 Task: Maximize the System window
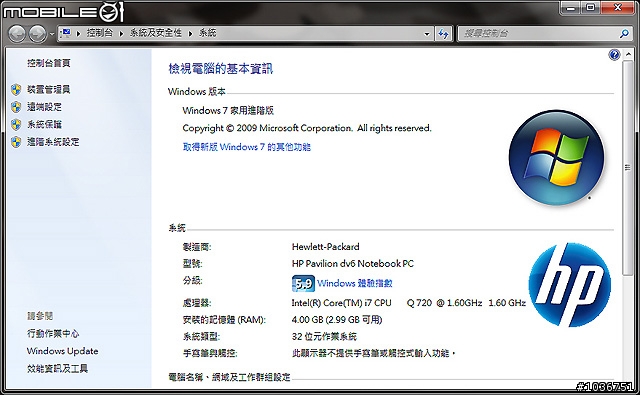pos(590,7)
